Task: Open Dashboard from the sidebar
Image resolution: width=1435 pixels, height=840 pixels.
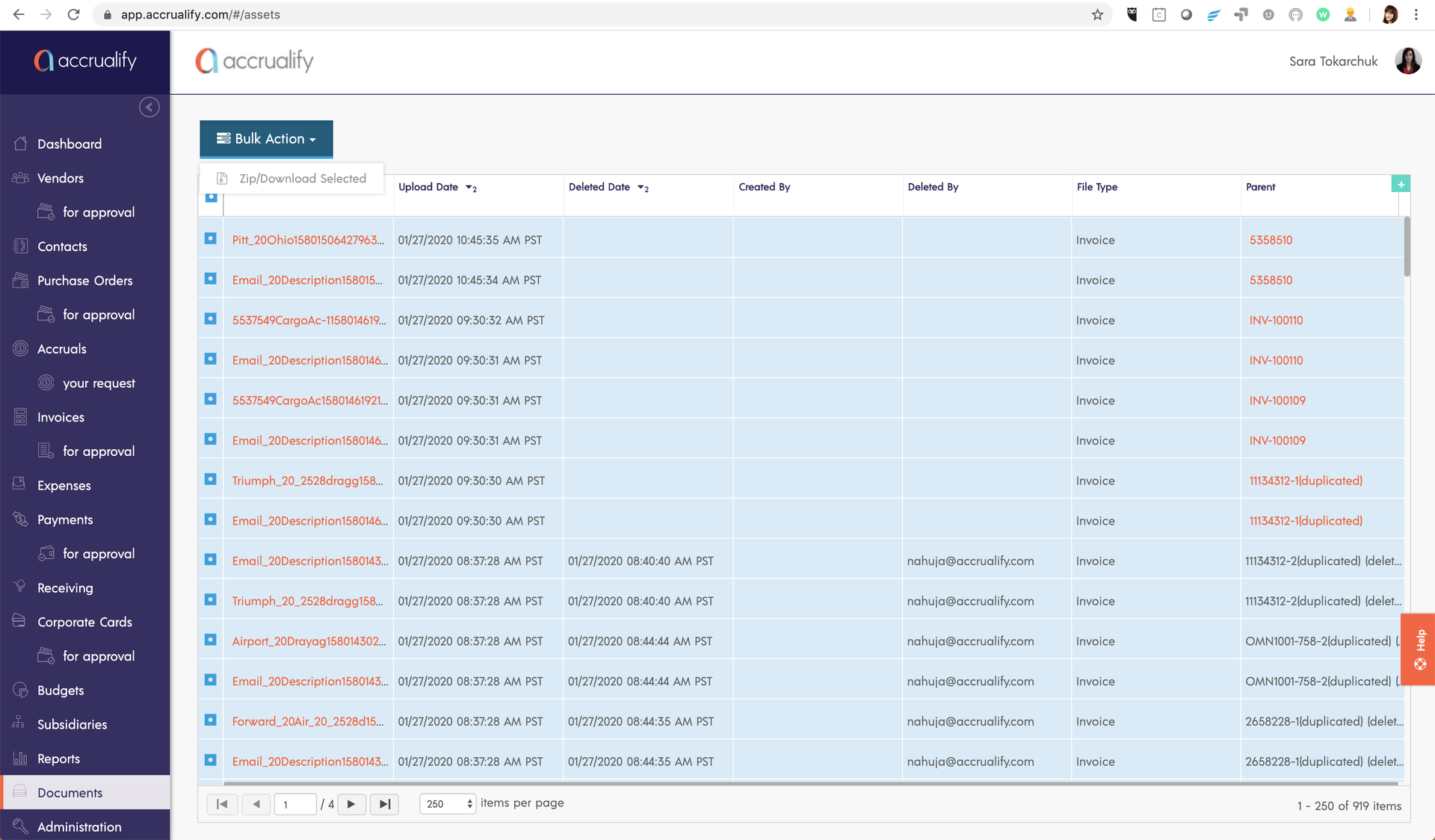Action: (x=70, y=143)
